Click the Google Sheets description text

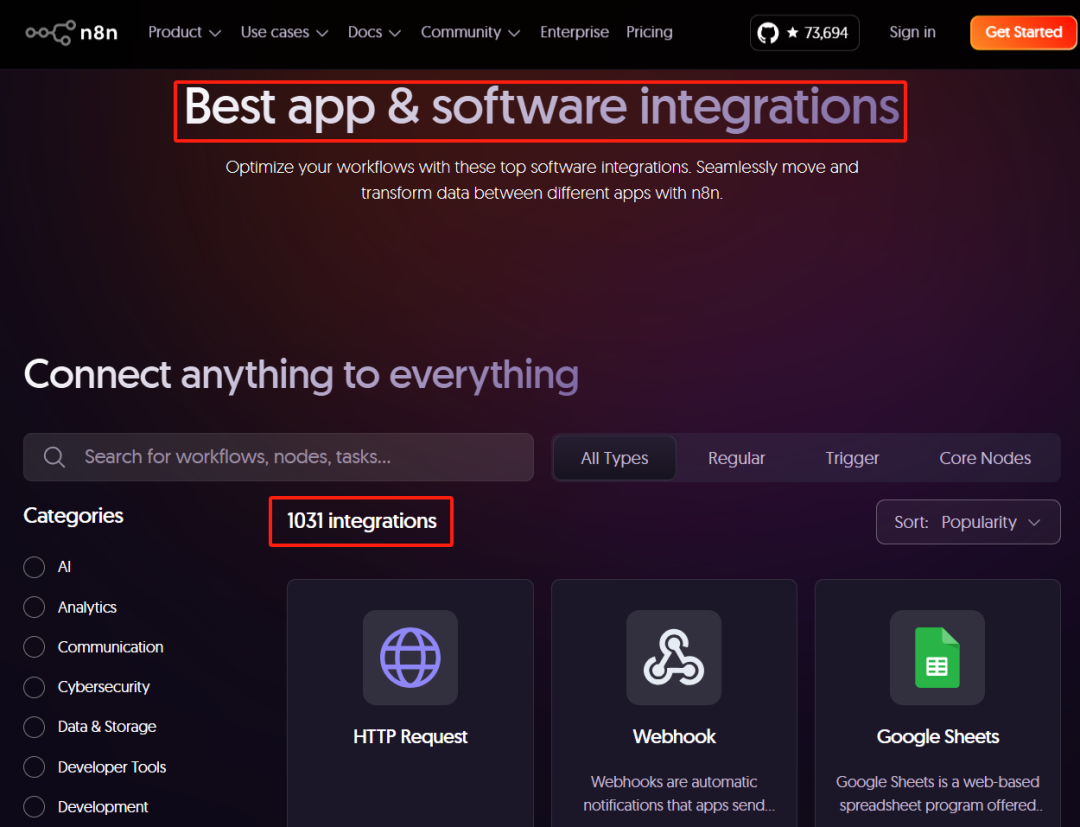pyautogui.click(x=937, y=793)
